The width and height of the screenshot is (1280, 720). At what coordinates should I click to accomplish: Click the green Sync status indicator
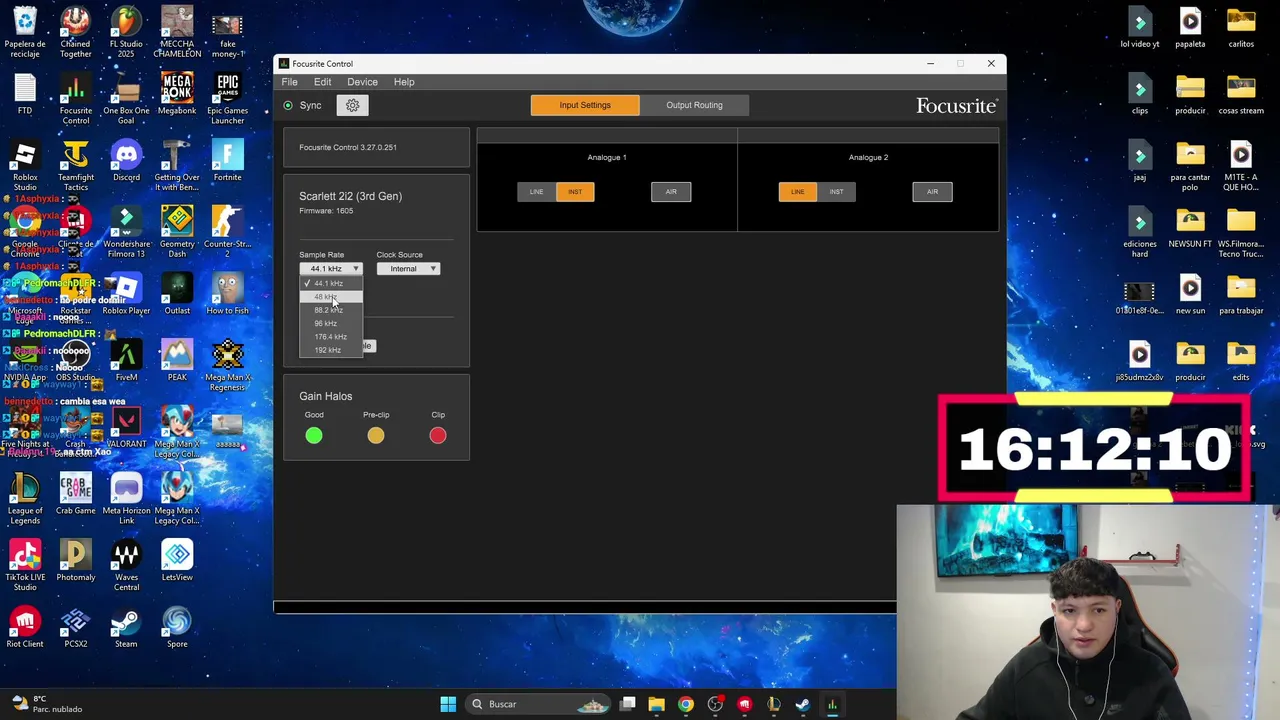288,105
